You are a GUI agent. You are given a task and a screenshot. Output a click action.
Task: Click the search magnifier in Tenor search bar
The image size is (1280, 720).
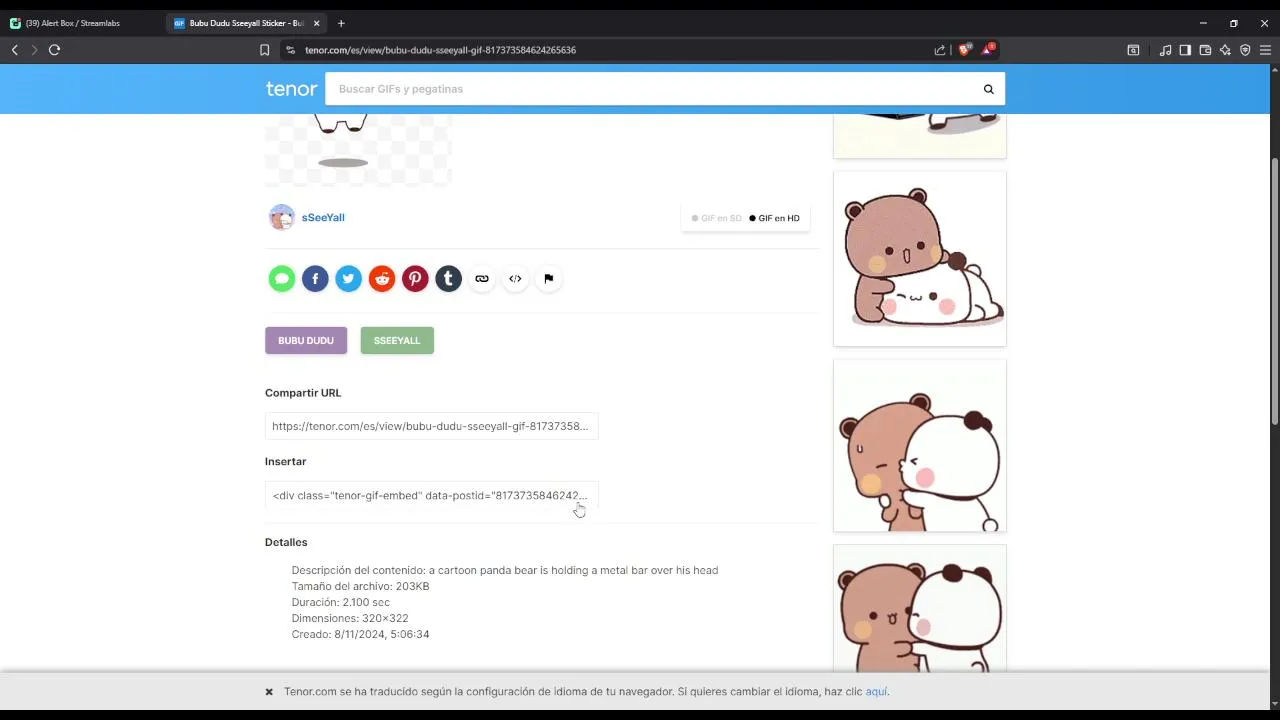(988, 89)
